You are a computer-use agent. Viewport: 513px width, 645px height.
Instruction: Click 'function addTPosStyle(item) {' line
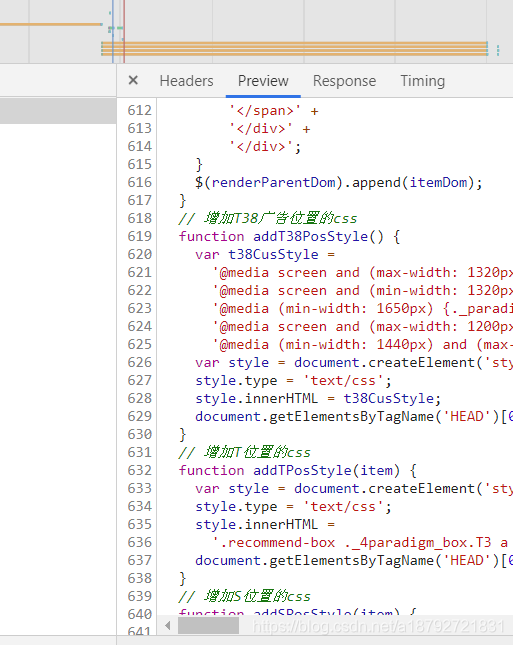point(298,470)
